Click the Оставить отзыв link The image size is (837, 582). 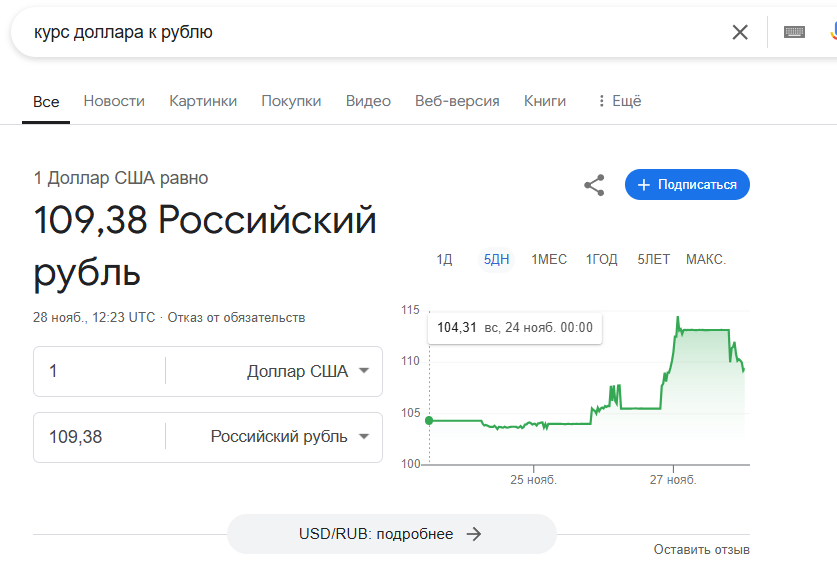point(701,549)
